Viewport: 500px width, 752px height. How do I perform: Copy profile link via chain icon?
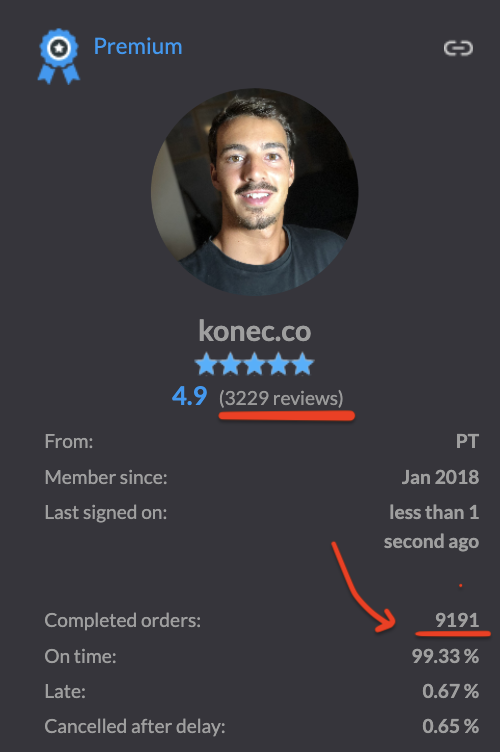458,48
